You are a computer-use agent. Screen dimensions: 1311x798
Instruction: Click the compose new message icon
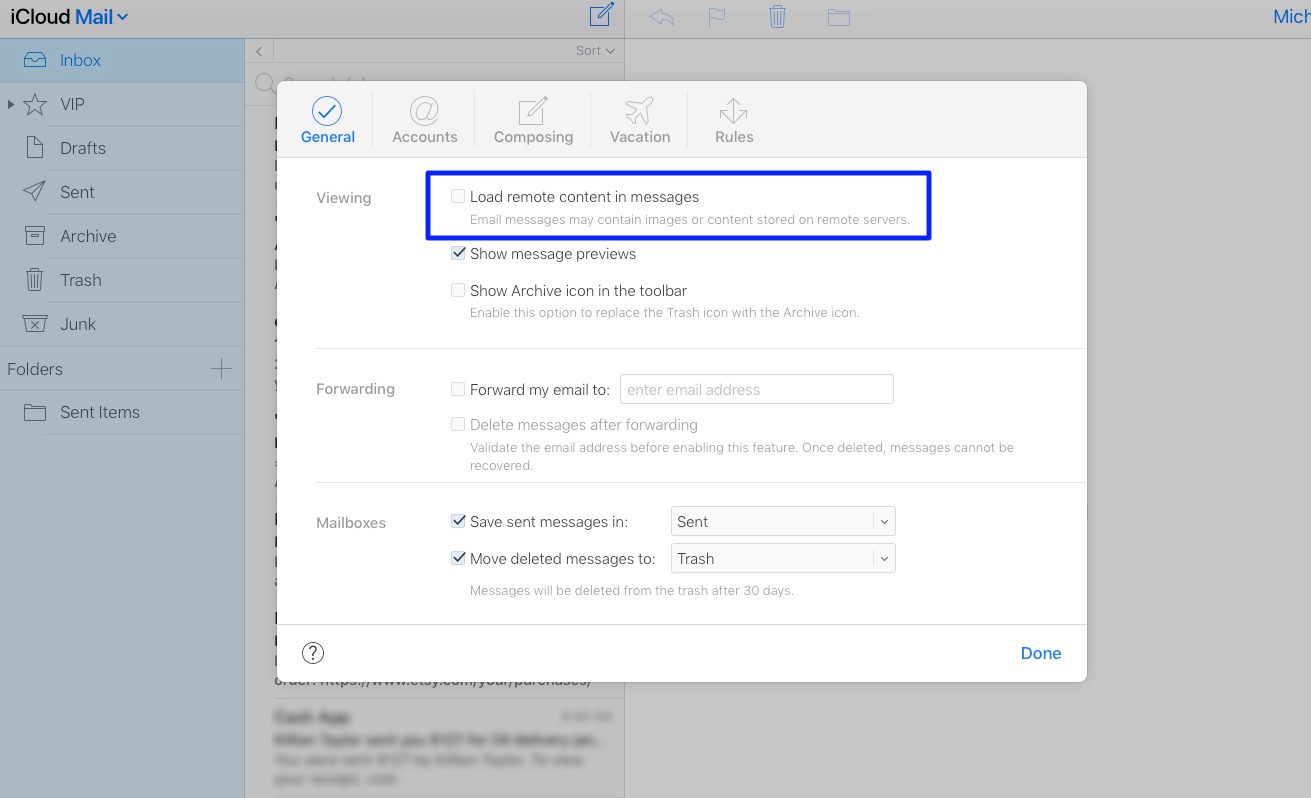[601, 16]
